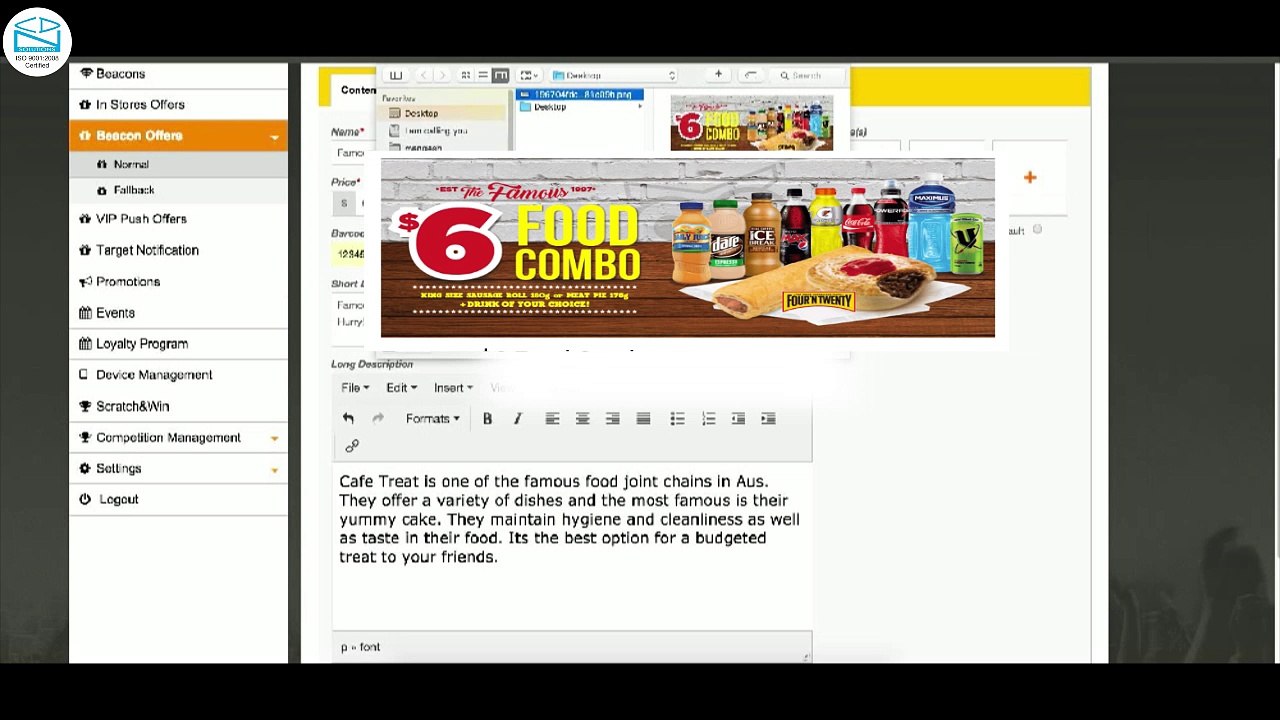Toggle the file dialog sidebar
This screenshot has width=1280, height=720.
pos(396,75)
